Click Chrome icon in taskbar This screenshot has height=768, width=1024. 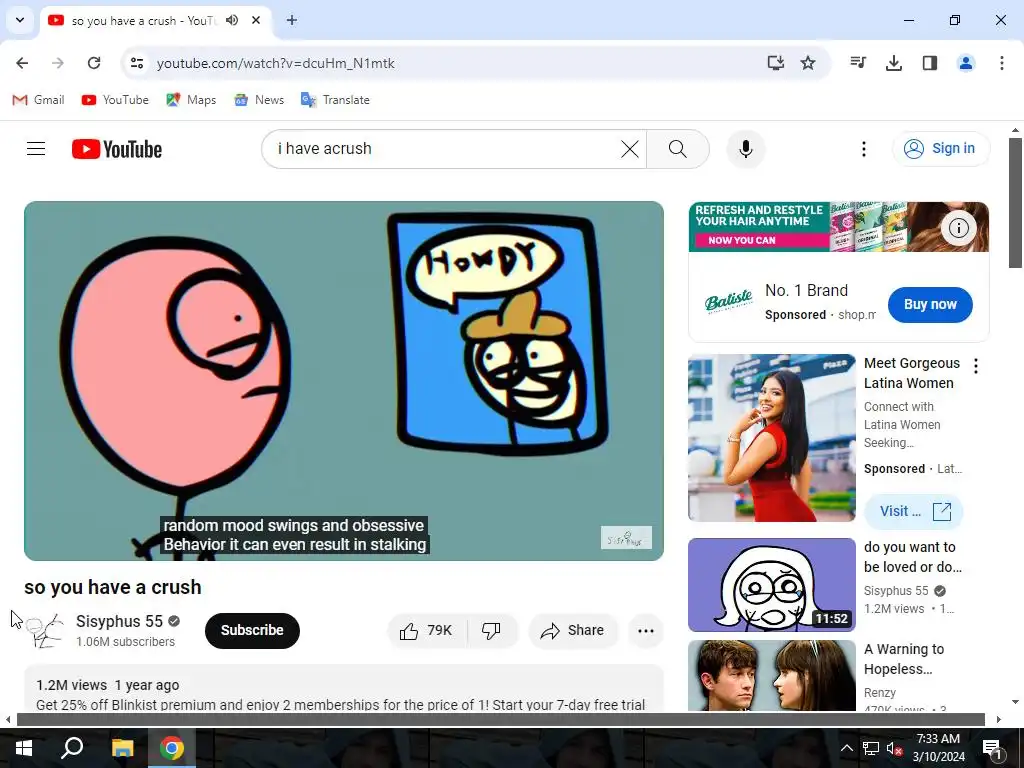pyautogui.click(x=172, y=748)
